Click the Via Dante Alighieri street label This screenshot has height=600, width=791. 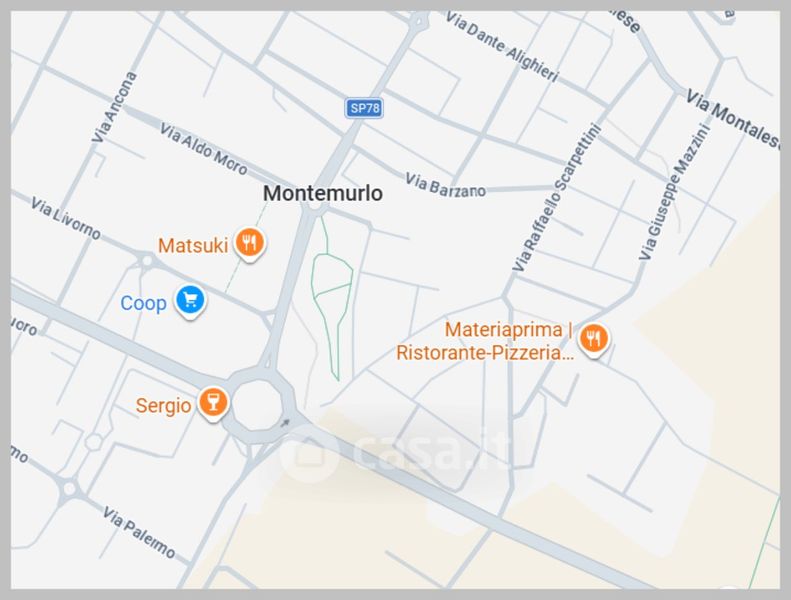coord(502,46)
